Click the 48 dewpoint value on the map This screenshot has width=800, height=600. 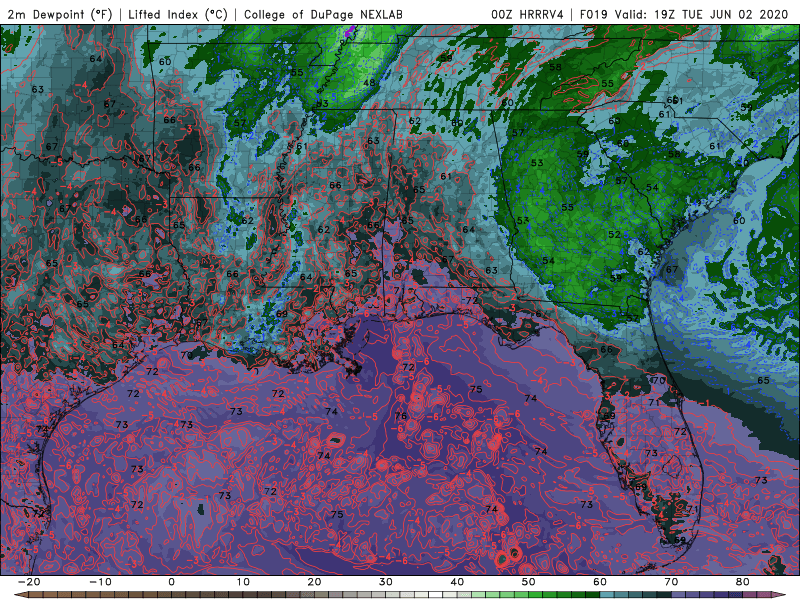(x=369, y=83)
